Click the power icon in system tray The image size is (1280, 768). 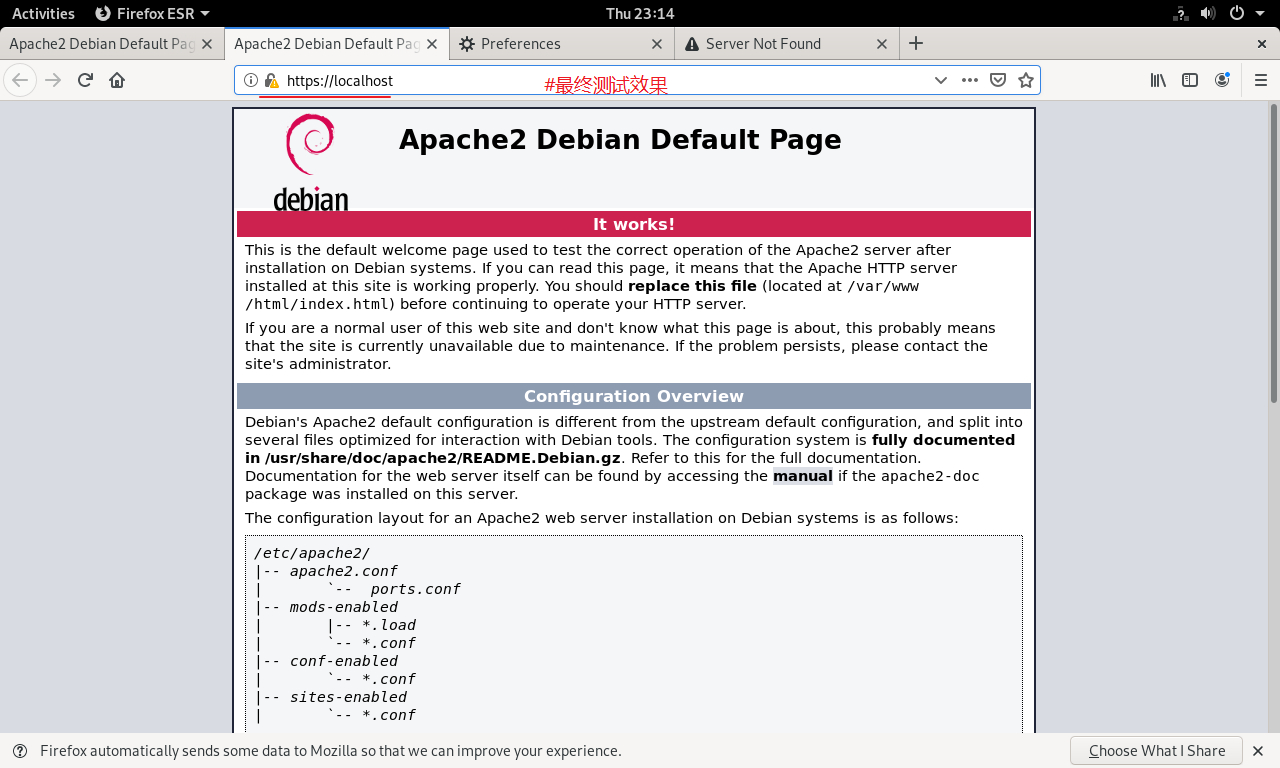[x=1237, y=13]
